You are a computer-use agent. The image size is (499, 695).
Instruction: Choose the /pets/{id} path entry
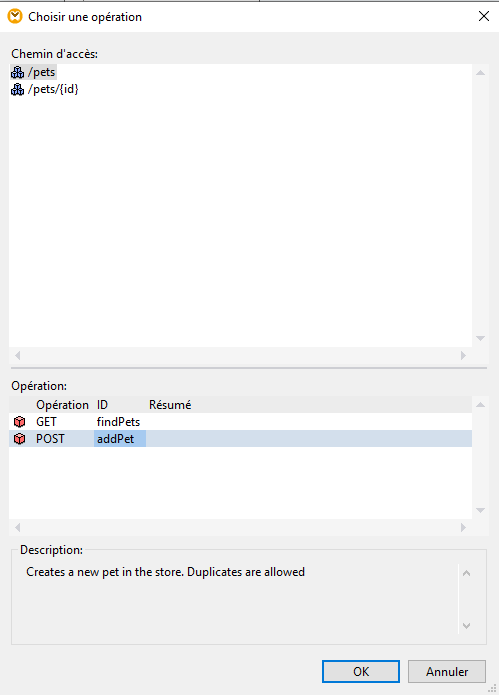tap(53, 90)
